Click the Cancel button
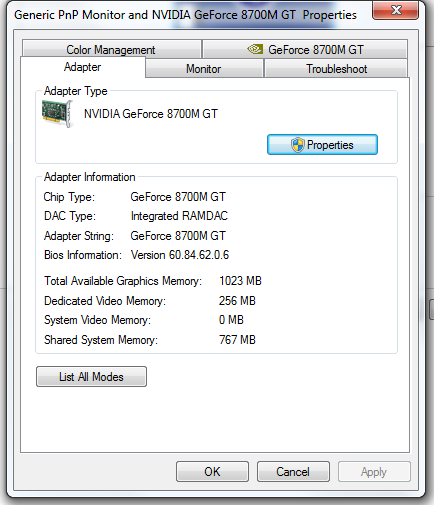 click(x=293, y=472)
